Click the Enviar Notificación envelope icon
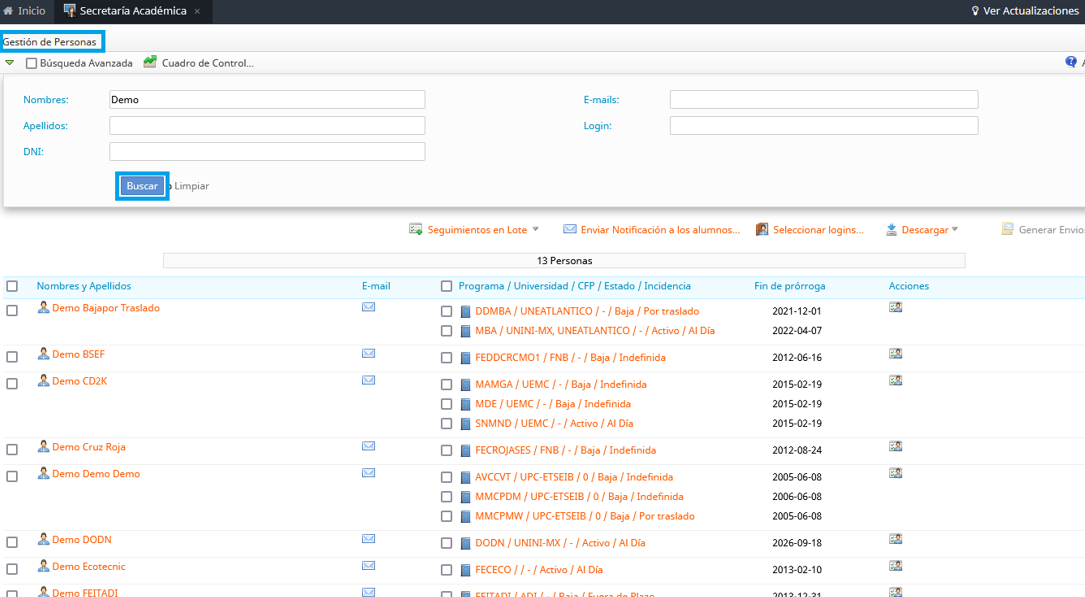This screenshot has height=597, width=1085. (570, 230)
